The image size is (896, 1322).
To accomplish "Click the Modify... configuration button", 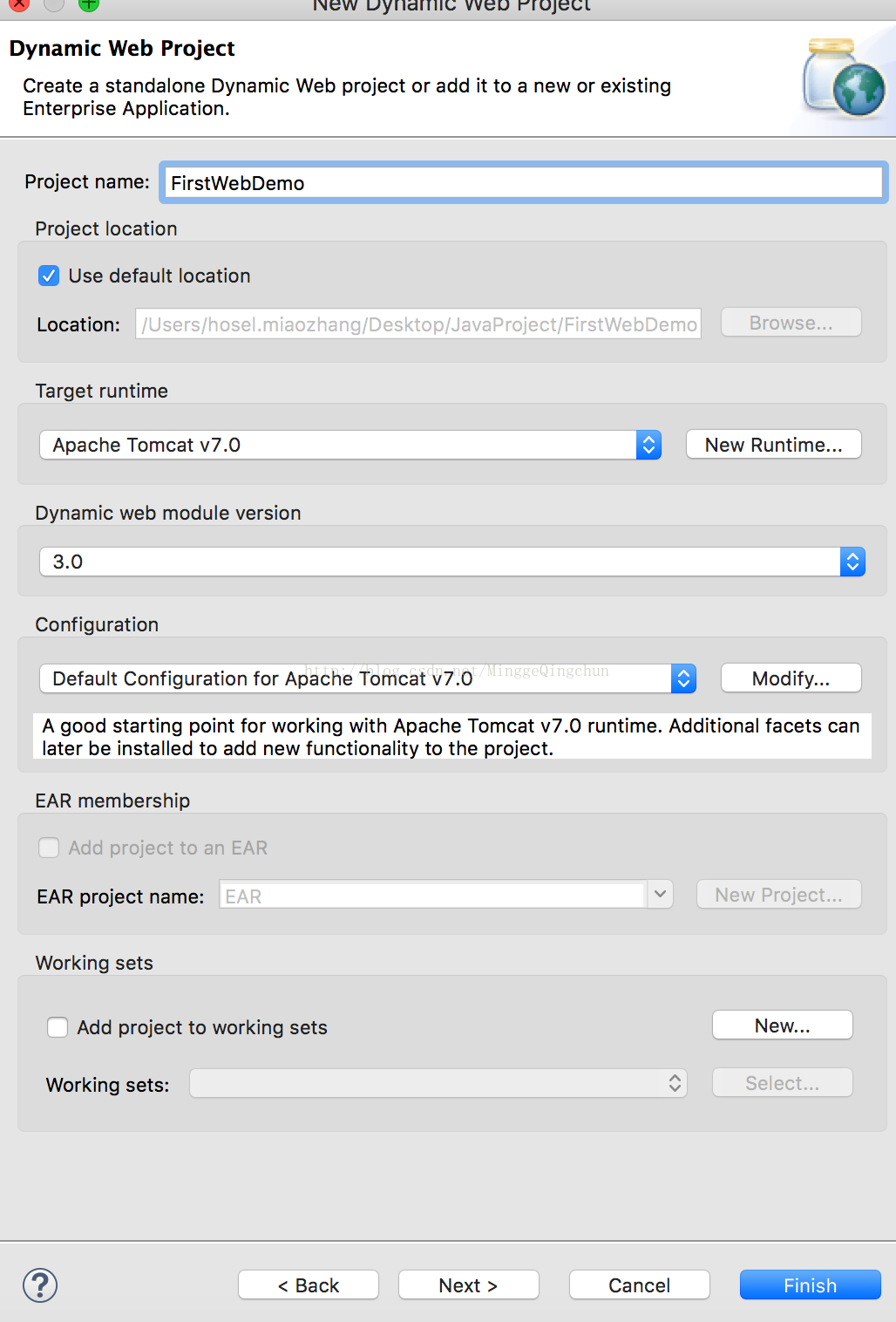I will (791, 678).
